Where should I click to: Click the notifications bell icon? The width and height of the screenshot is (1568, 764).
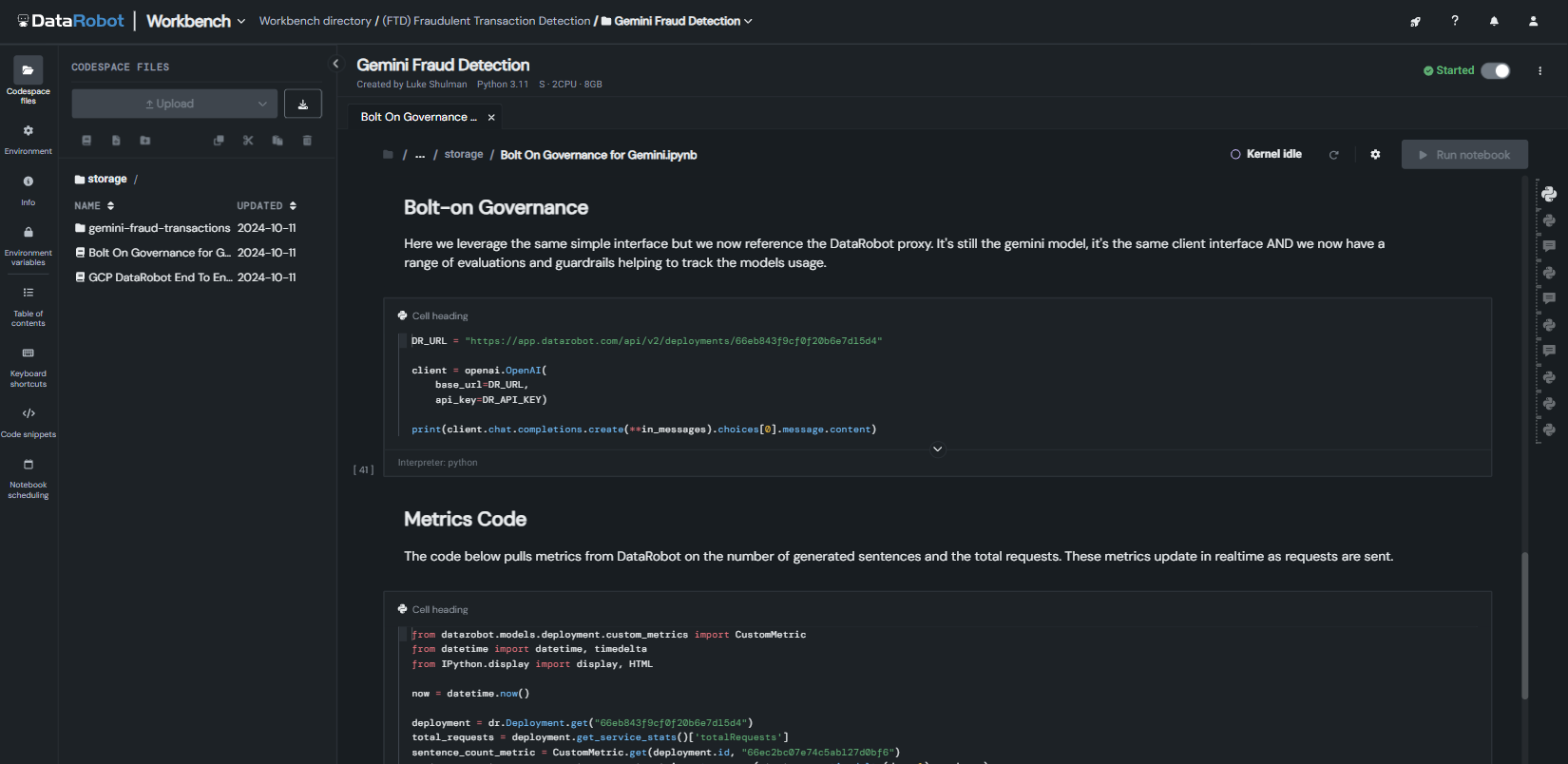pyautogui.click(x=1494, y=21)
